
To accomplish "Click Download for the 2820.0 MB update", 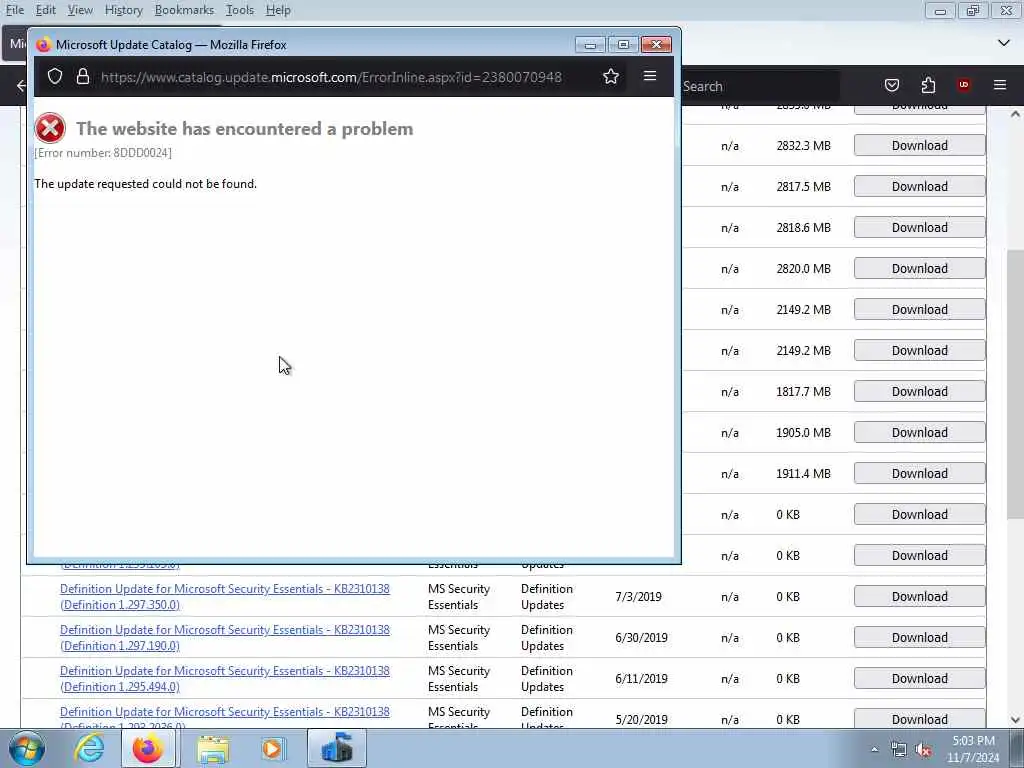I will click(x=920, y=268).
